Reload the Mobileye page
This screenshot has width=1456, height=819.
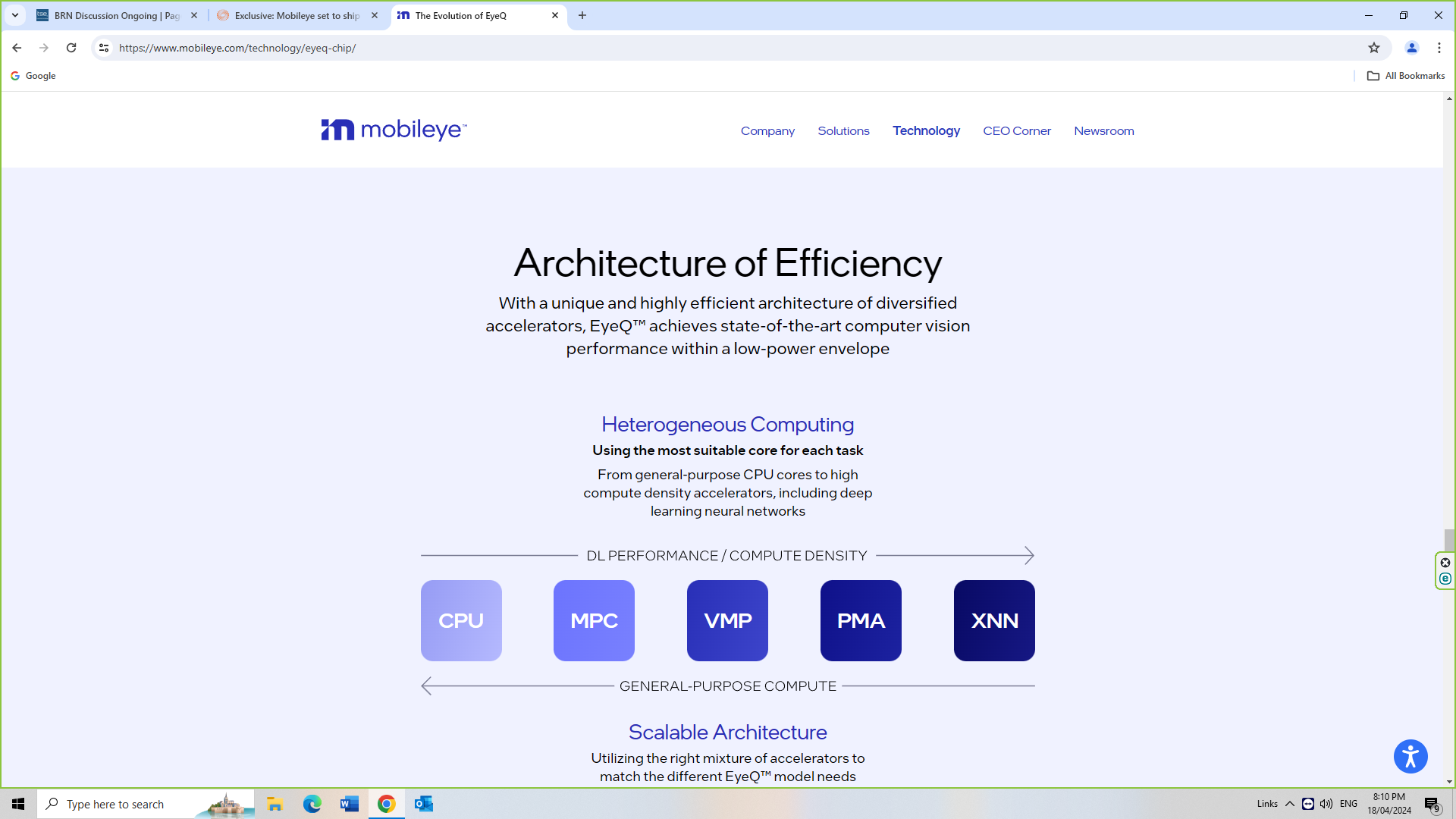[71, 48]
